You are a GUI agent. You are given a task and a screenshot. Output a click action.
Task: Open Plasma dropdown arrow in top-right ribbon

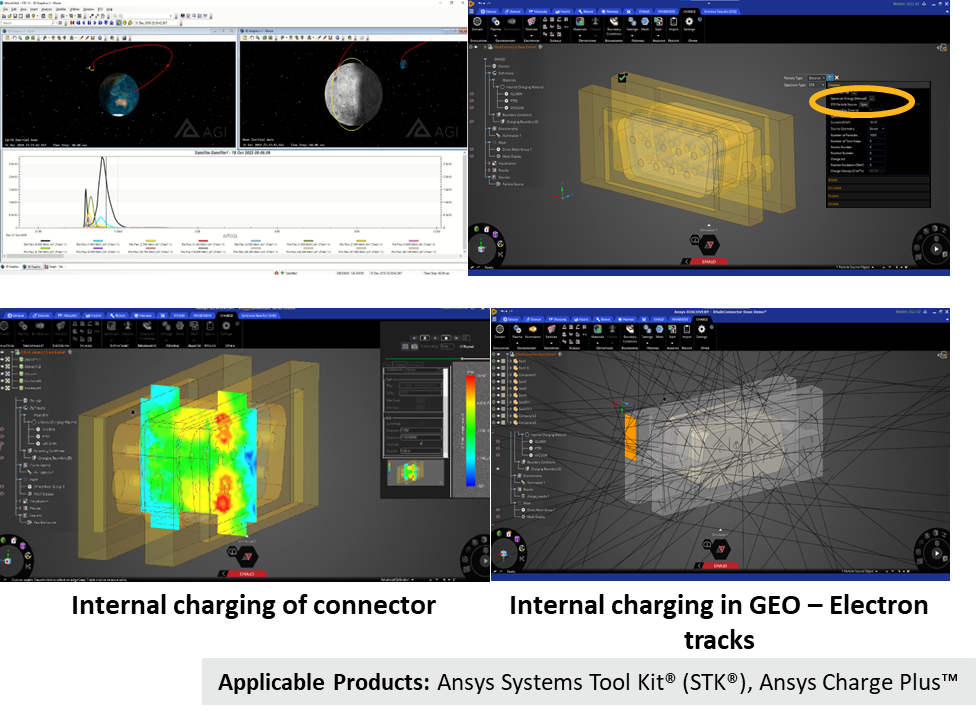coord(495,35)
